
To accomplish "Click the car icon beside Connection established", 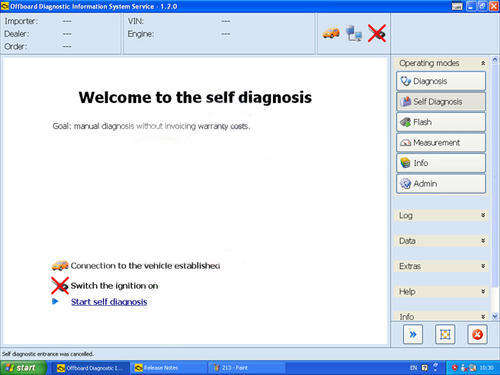I will coord(60,266).
